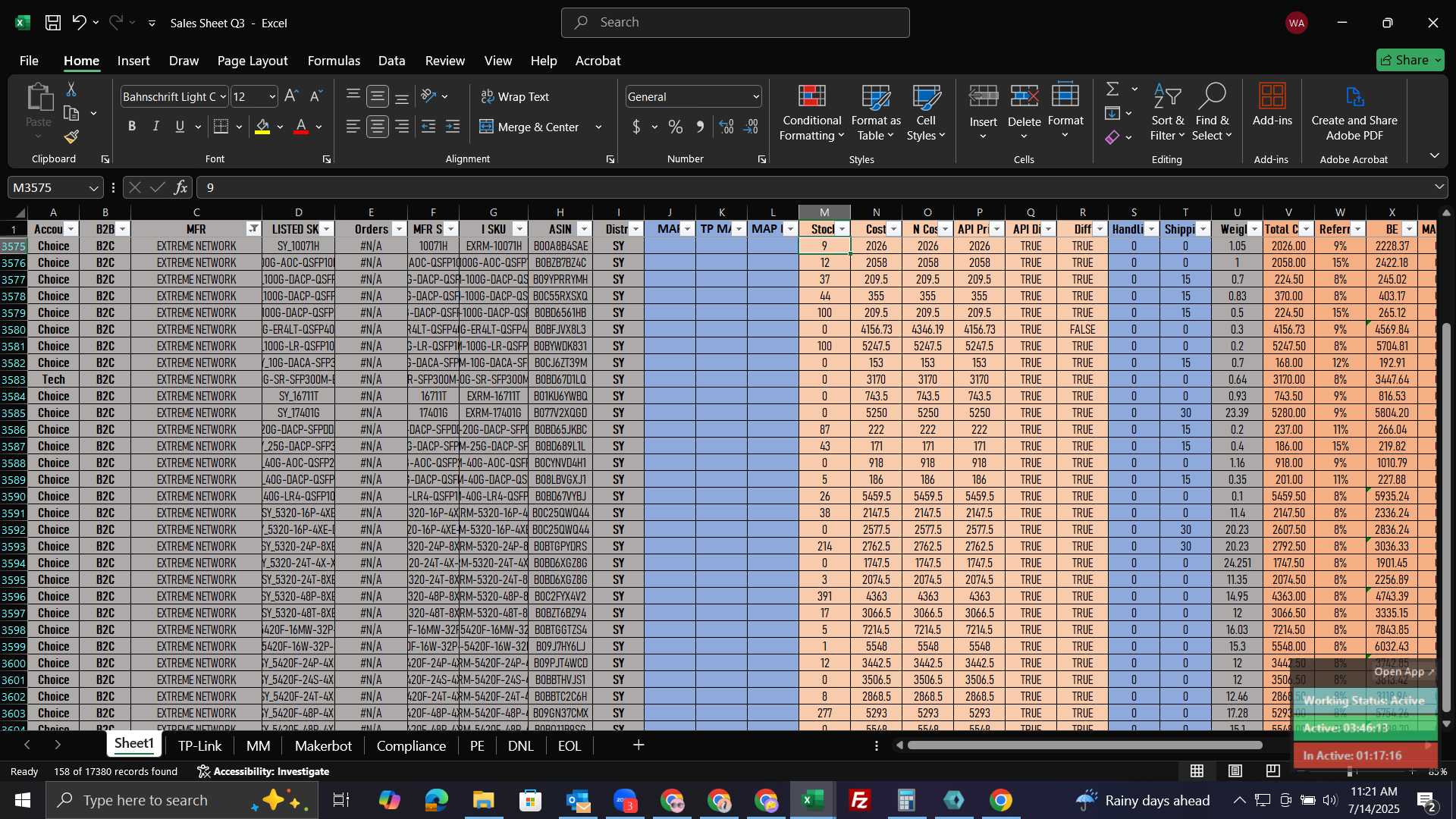Increase font size with the large A icon

click(x=291, y=96)
